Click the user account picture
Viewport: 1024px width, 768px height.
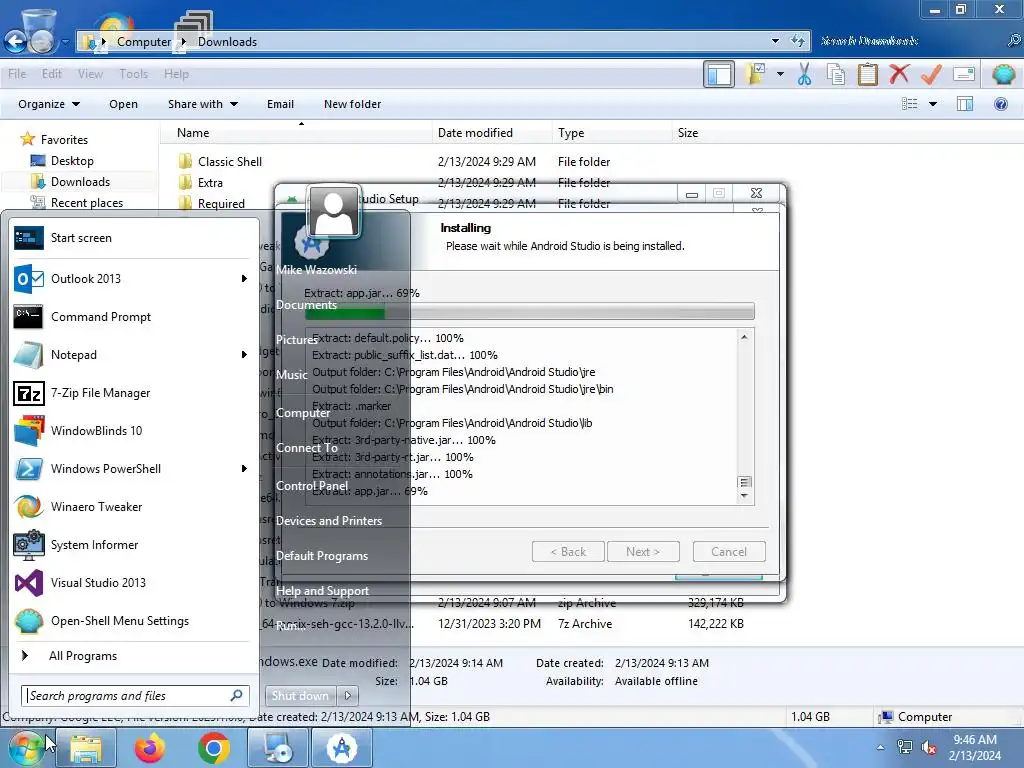click(334, 212)
